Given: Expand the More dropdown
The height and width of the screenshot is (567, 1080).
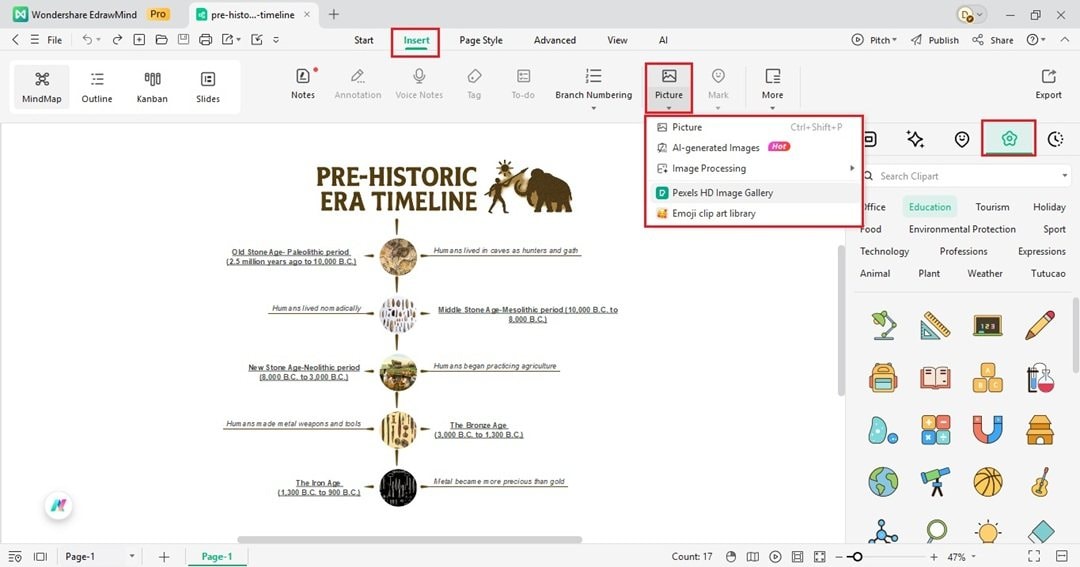Looking at the screenshot, I should 772,107.
